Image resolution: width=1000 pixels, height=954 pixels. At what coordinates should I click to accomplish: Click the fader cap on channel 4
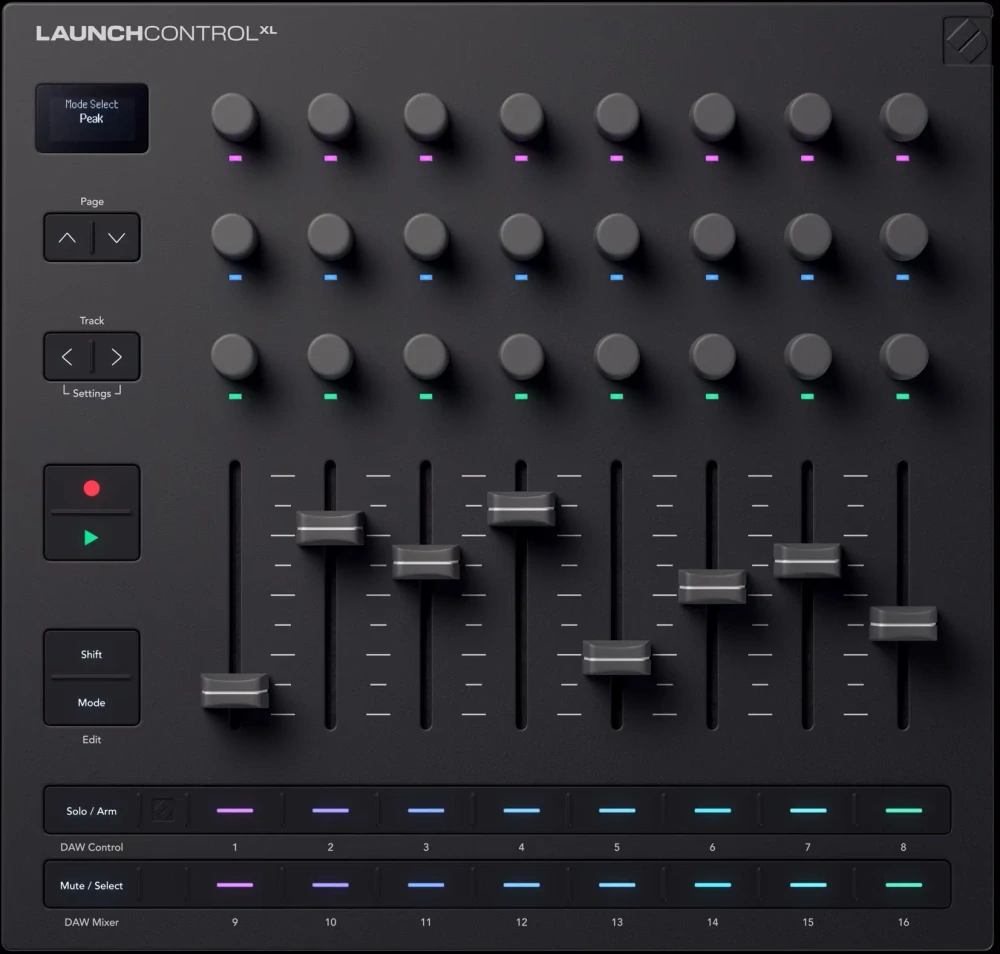521,509
